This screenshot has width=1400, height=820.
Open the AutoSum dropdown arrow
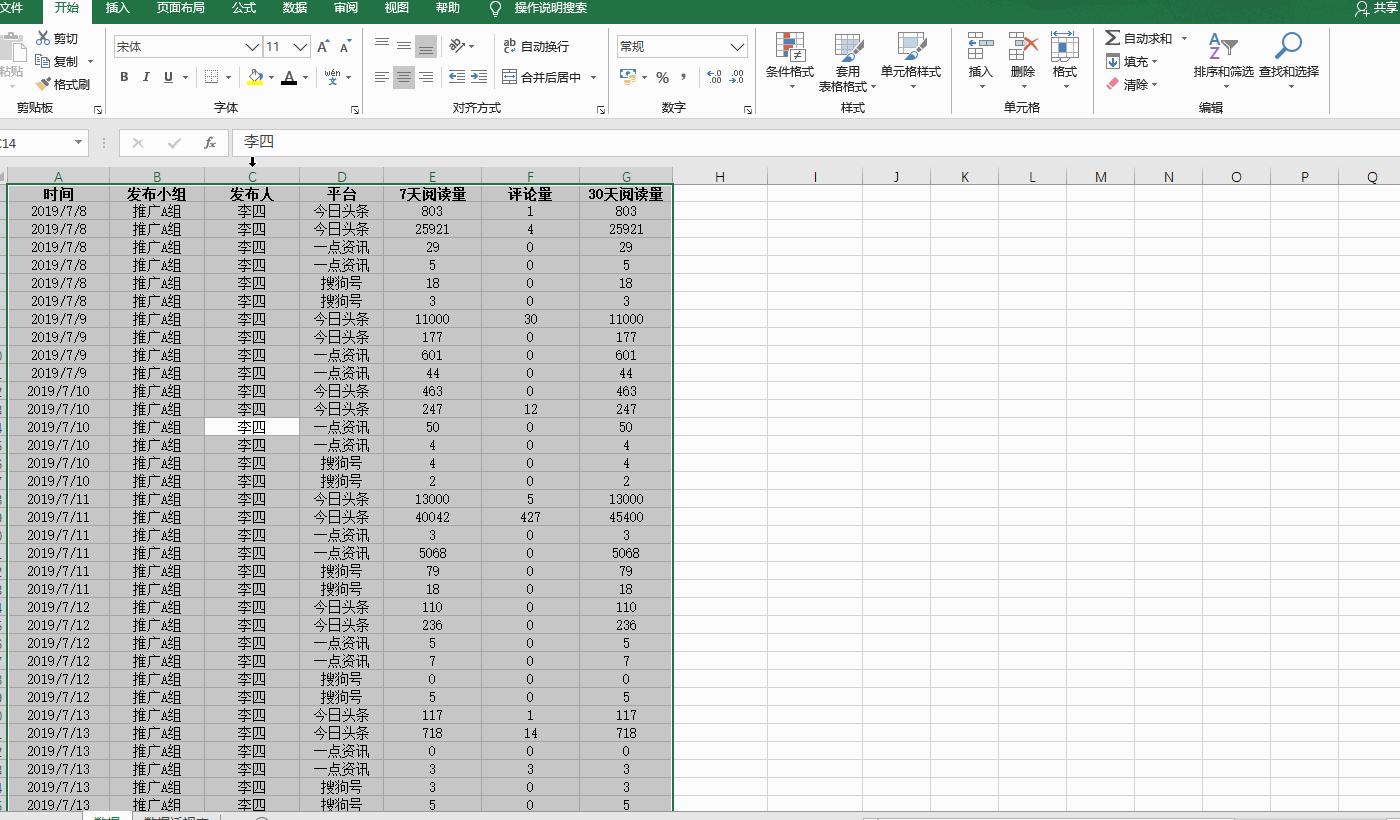tap(1185, 38)
